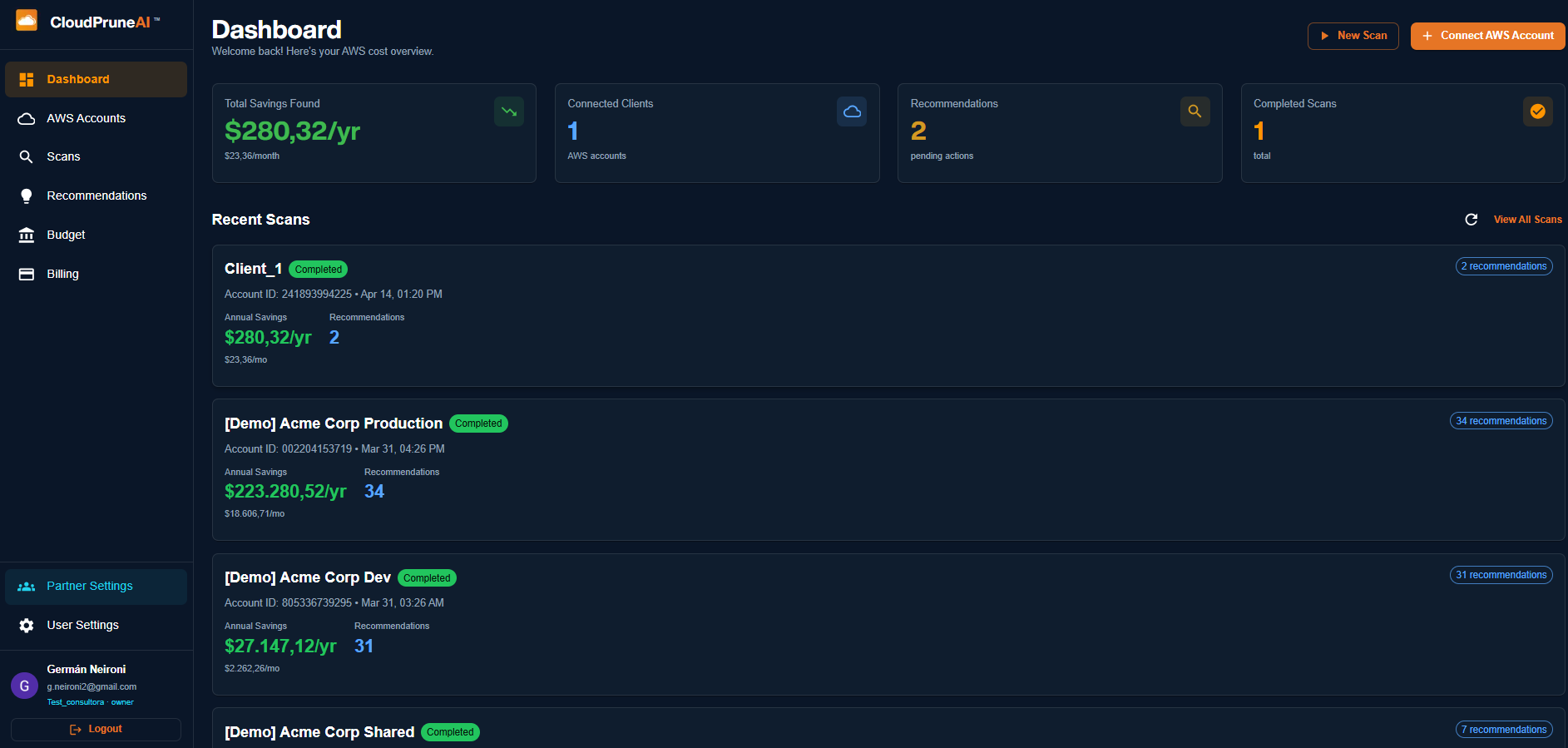
Task: Click the CloudPruneAI cloud logo icon
Action: click(27, 21)
